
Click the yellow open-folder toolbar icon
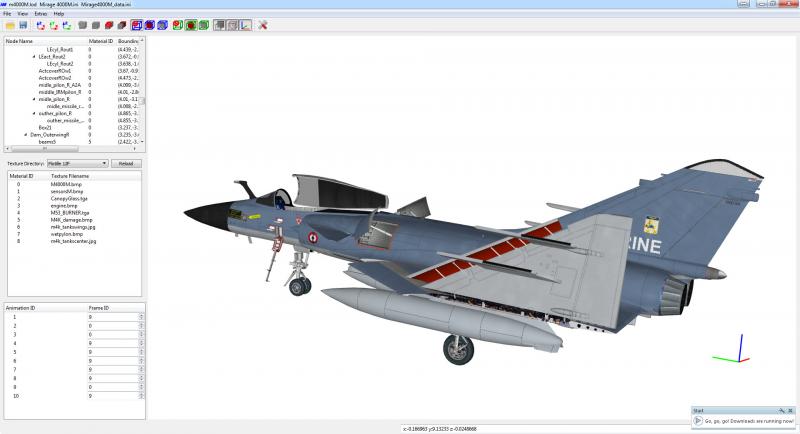[10, 25]
